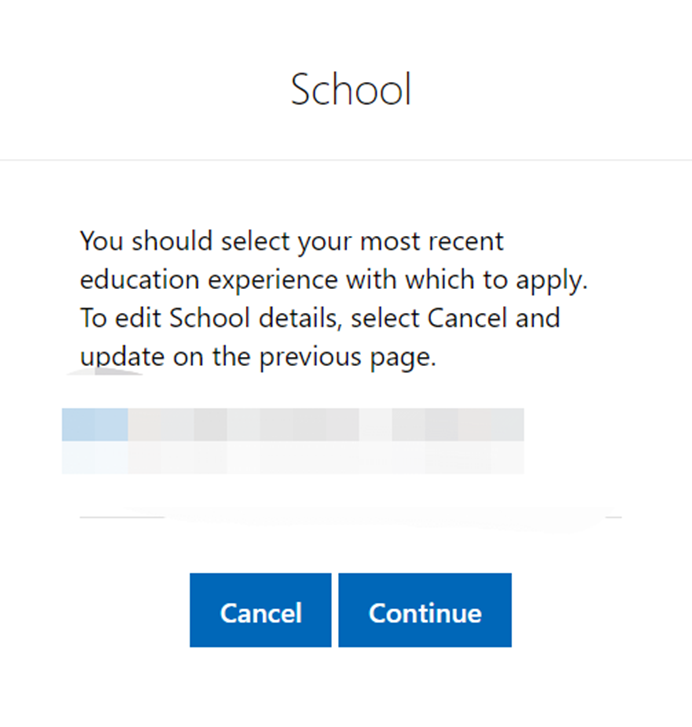
Task: Click the divider line above the buttons
Action: (350, 517)
